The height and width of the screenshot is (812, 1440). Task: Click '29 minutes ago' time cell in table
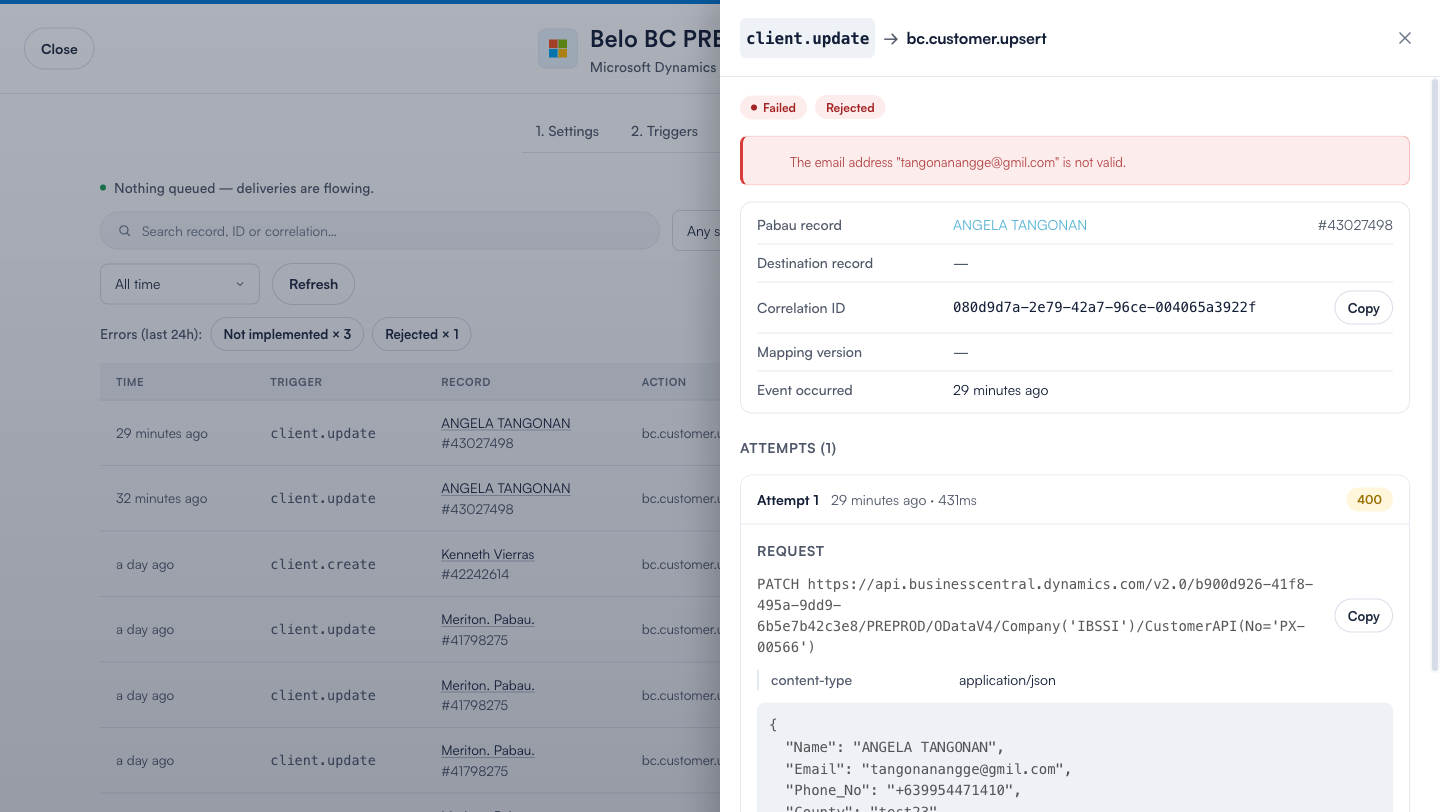[162, 433]
